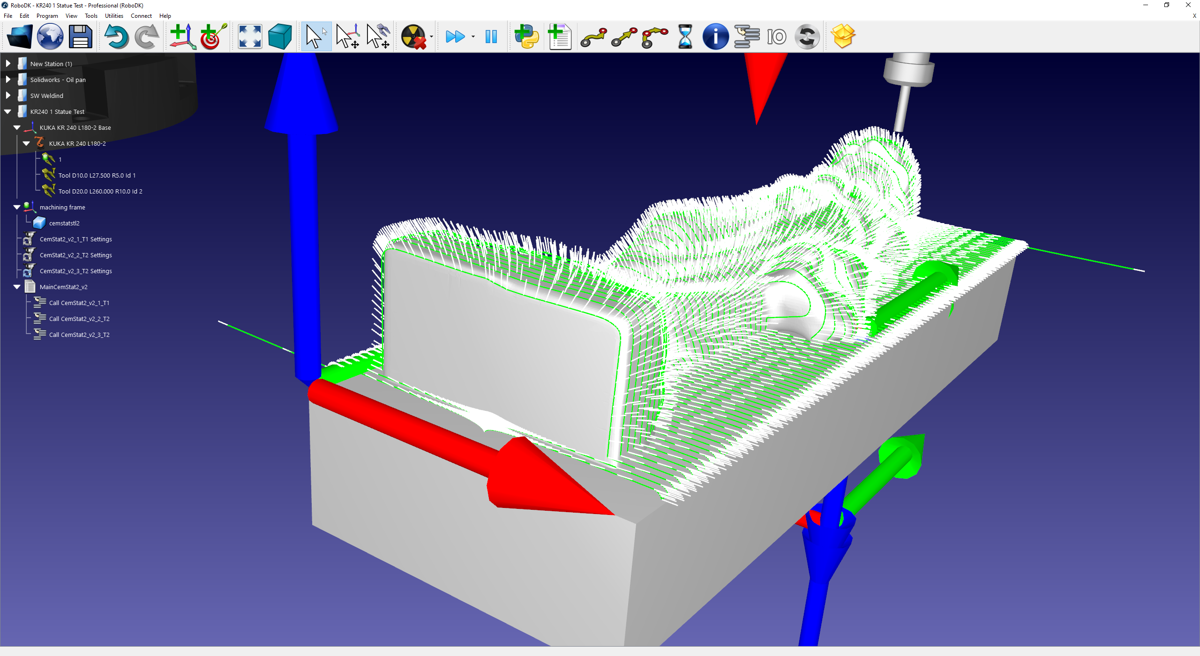This screenshot has width=1200, height=656.
Task: Collapse the MainCemStat2_v2 program node
Action: (17, 287)
